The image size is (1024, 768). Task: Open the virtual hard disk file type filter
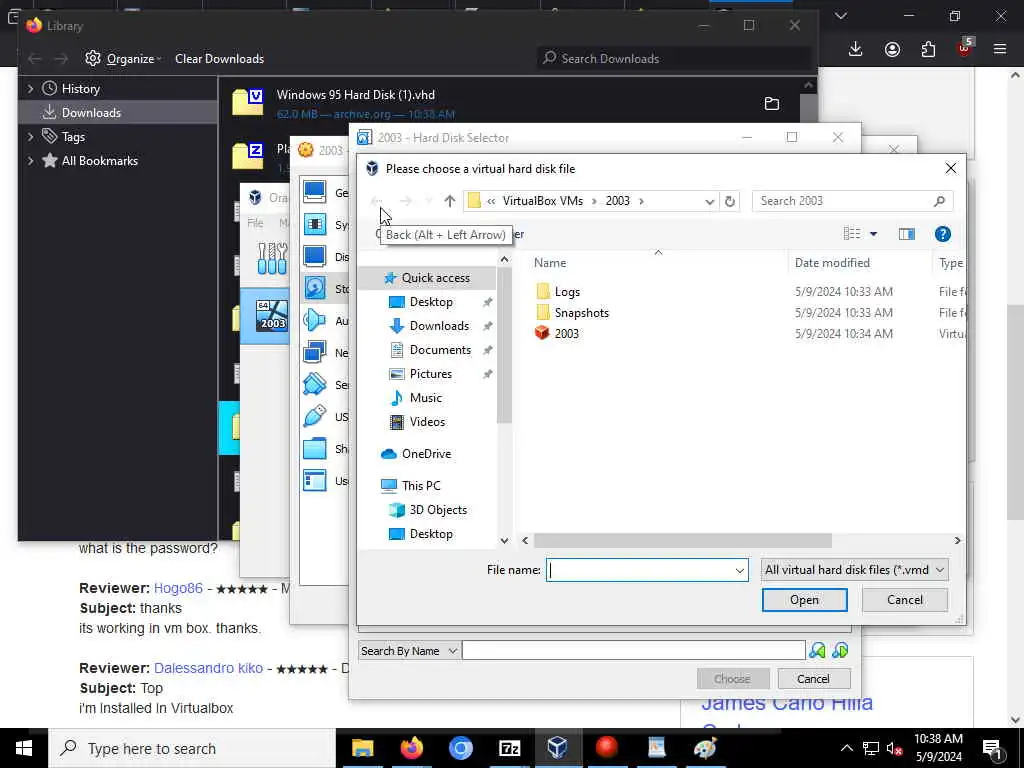tap(854, 570)
